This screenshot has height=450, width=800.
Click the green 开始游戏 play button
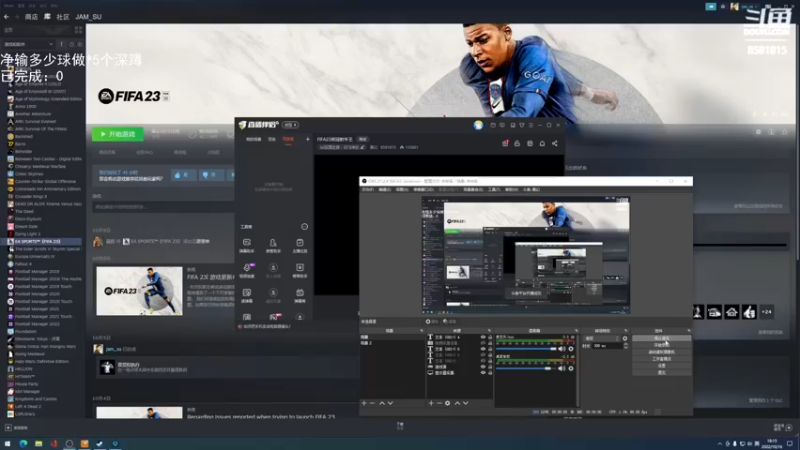click(x=118, y=134)
